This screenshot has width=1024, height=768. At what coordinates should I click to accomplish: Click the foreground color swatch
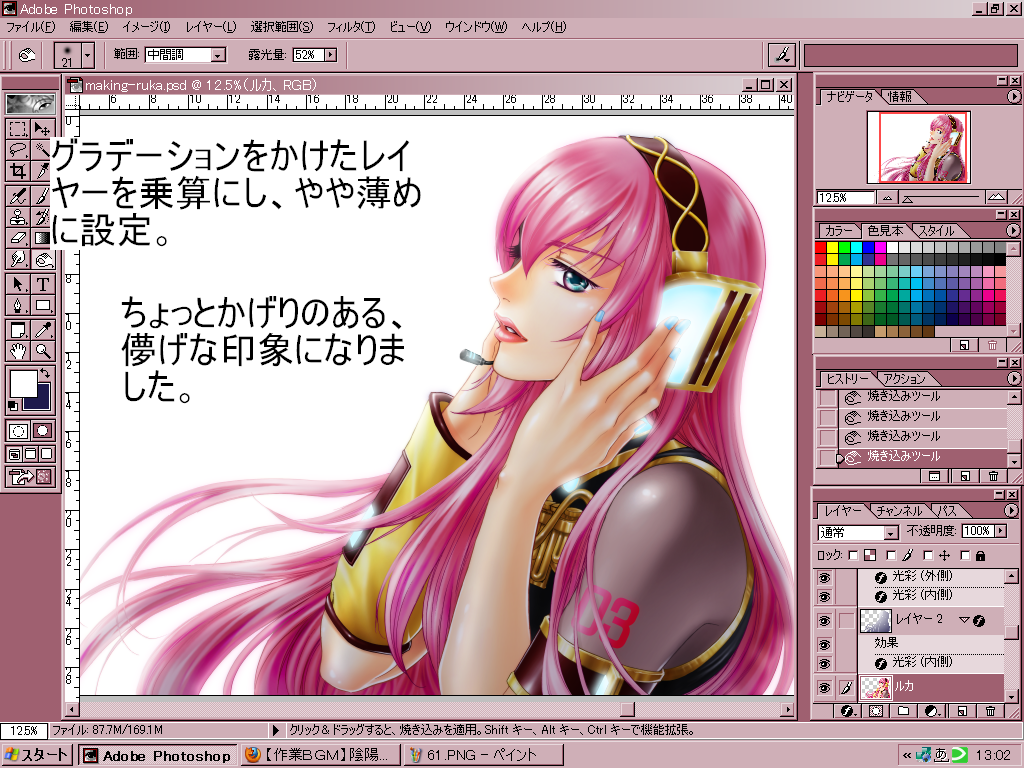tap(22, 384)
